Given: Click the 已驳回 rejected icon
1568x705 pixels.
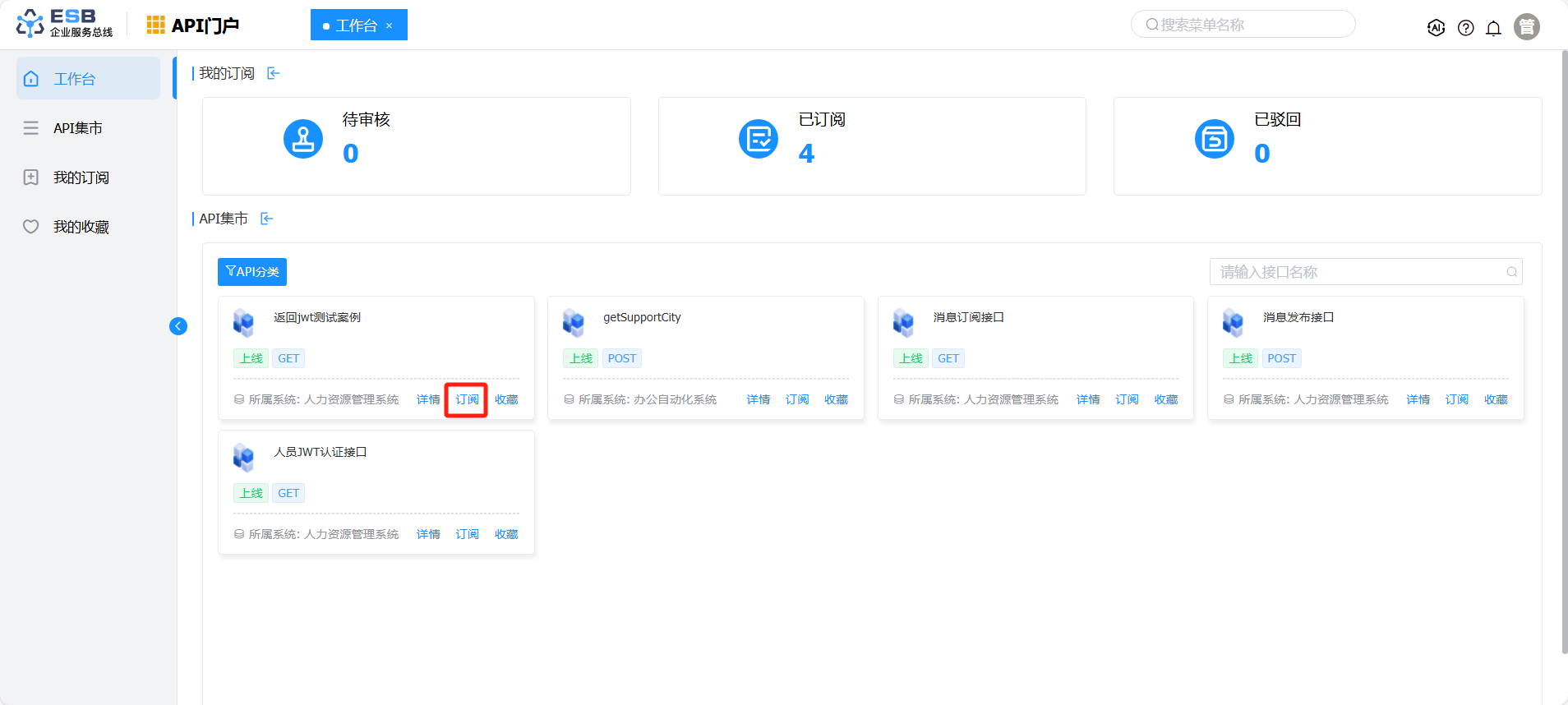Looking at the screenshot, I should [x=1214, y=139].
